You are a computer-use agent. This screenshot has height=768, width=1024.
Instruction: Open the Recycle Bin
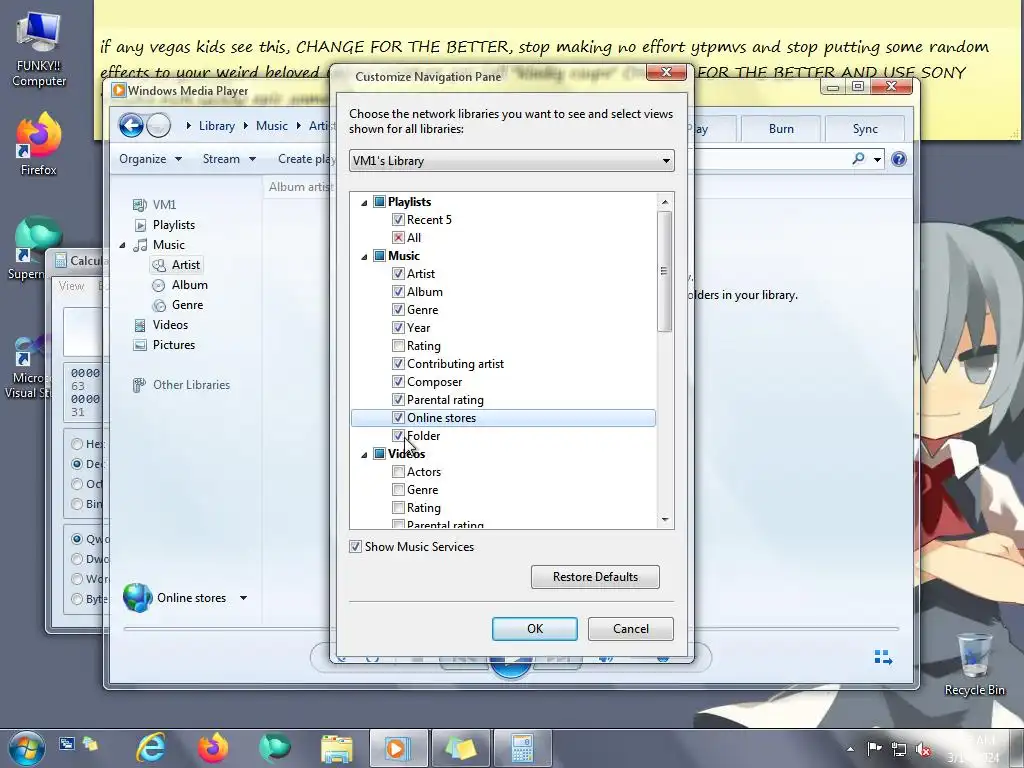(x=974, y=665)
